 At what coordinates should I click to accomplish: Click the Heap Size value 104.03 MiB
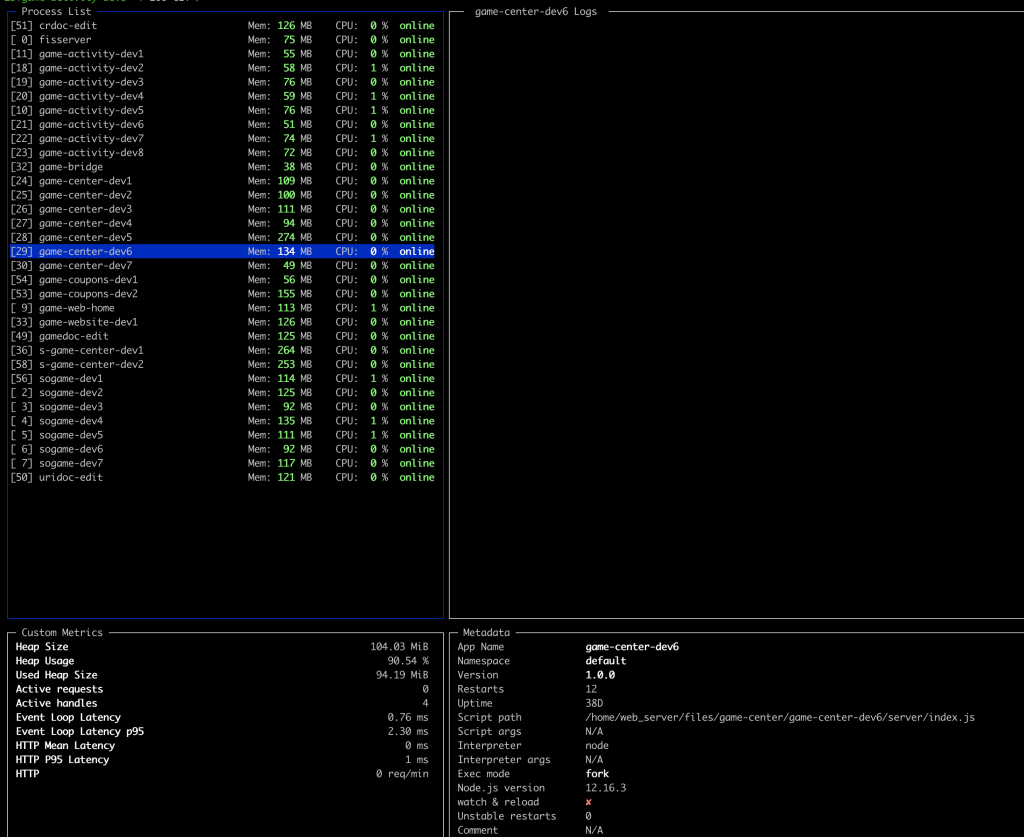[x=399, y=646]
